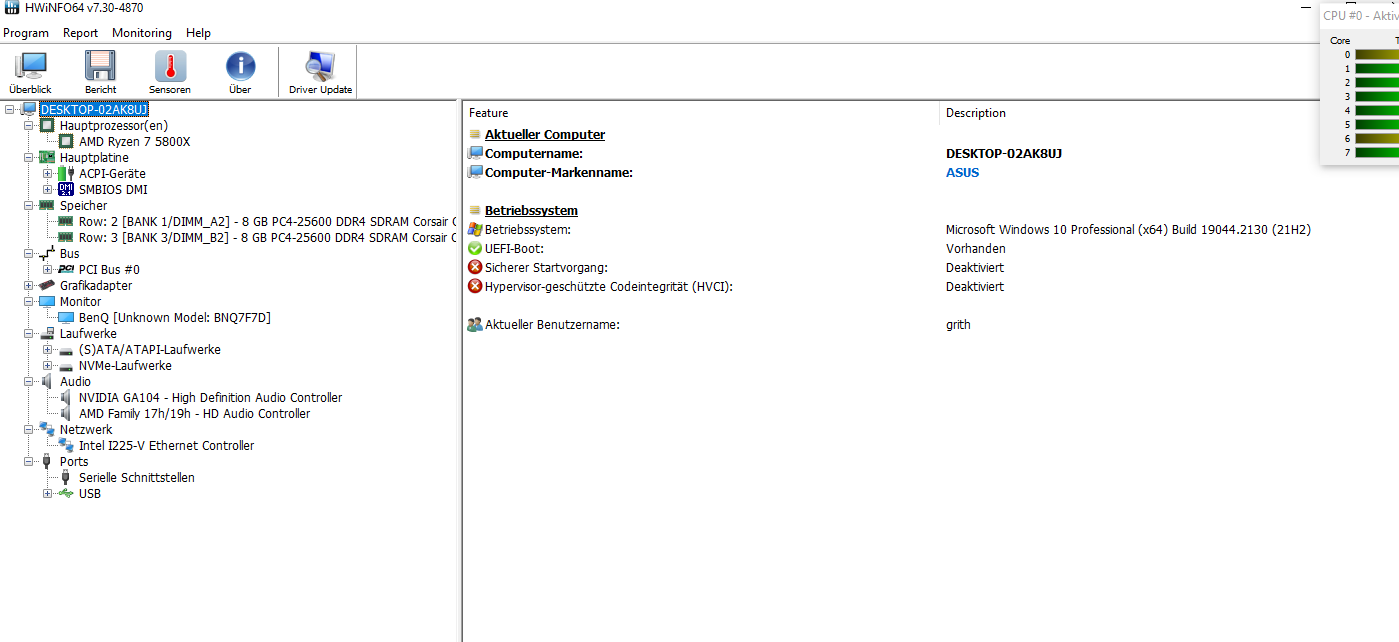1399x642 pixels.
Task: Click the red HVCI status icon
Action: 475,286
